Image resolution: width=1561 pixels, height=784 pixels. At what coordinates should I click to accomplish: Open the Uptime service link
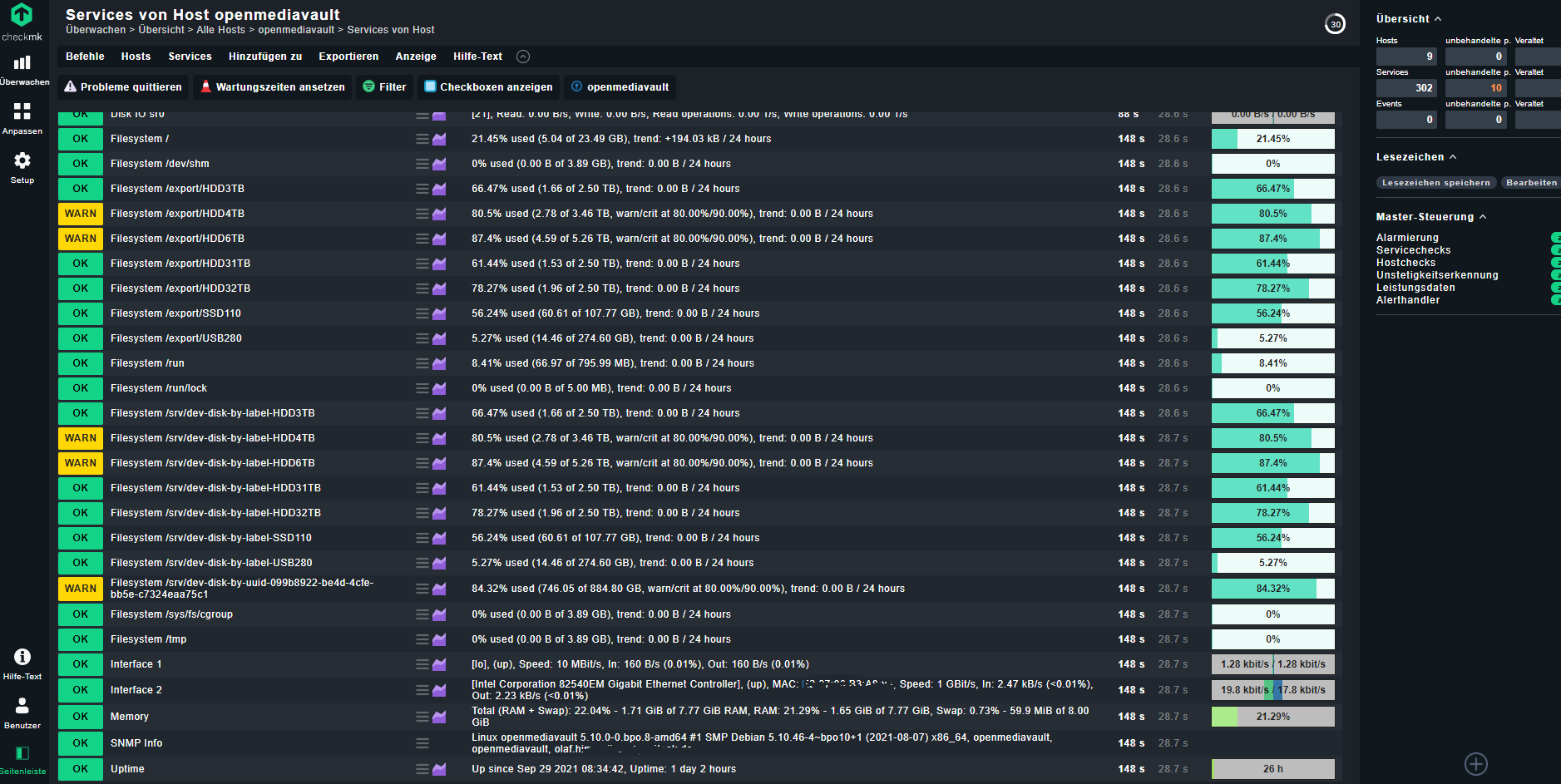pos(127,769)
